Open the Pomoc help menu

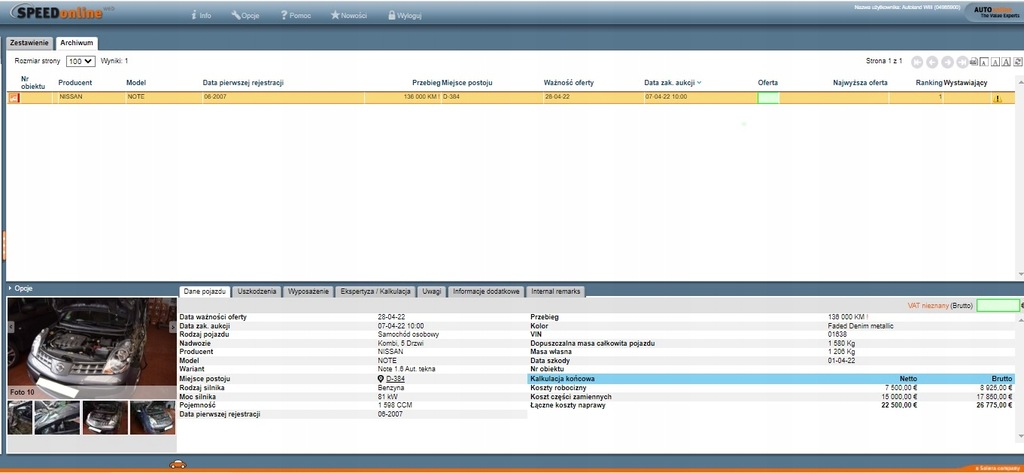[297, 16]
